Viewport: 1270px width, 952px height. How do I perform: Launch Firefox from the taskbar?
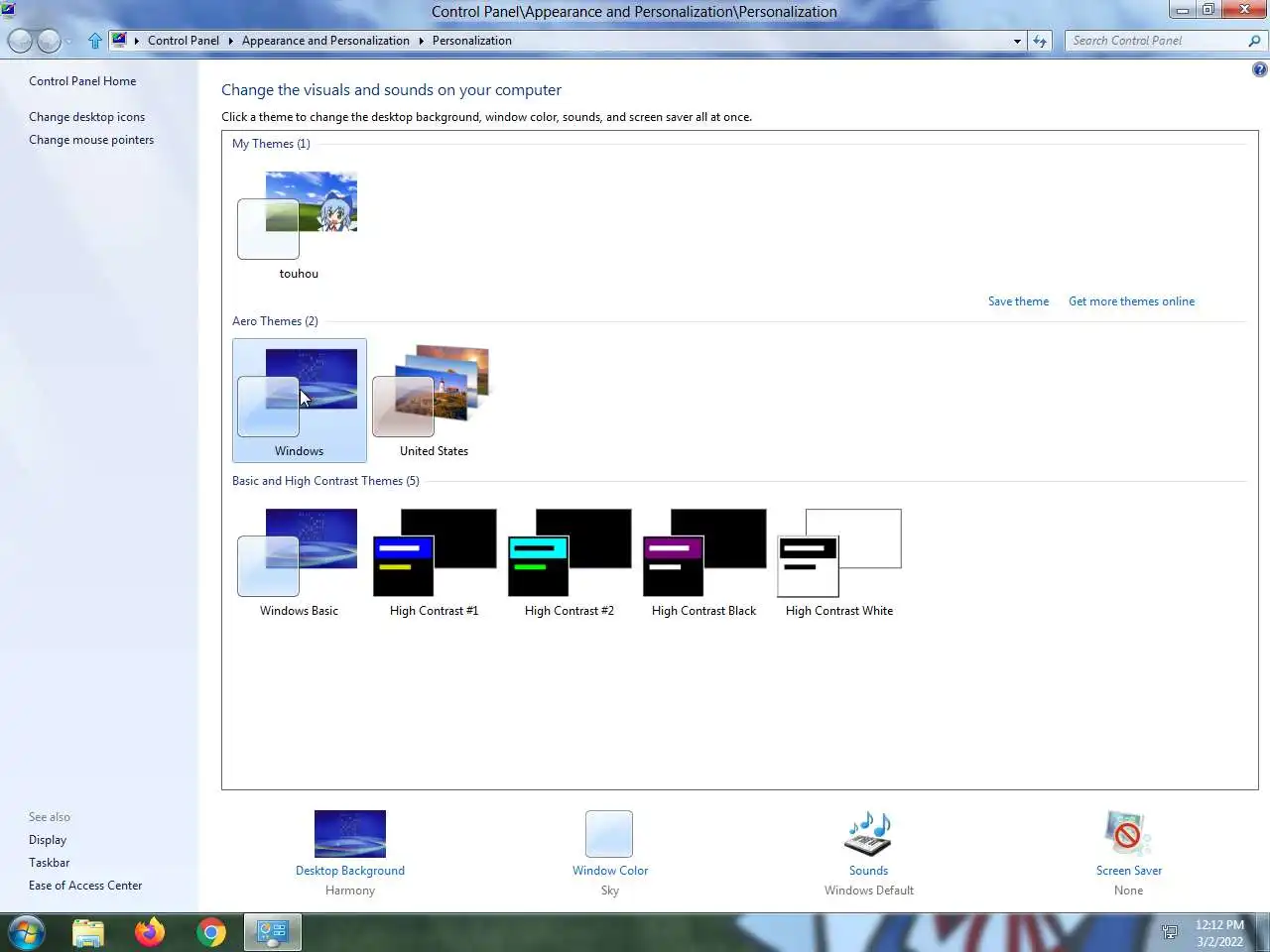coord(150,932)
